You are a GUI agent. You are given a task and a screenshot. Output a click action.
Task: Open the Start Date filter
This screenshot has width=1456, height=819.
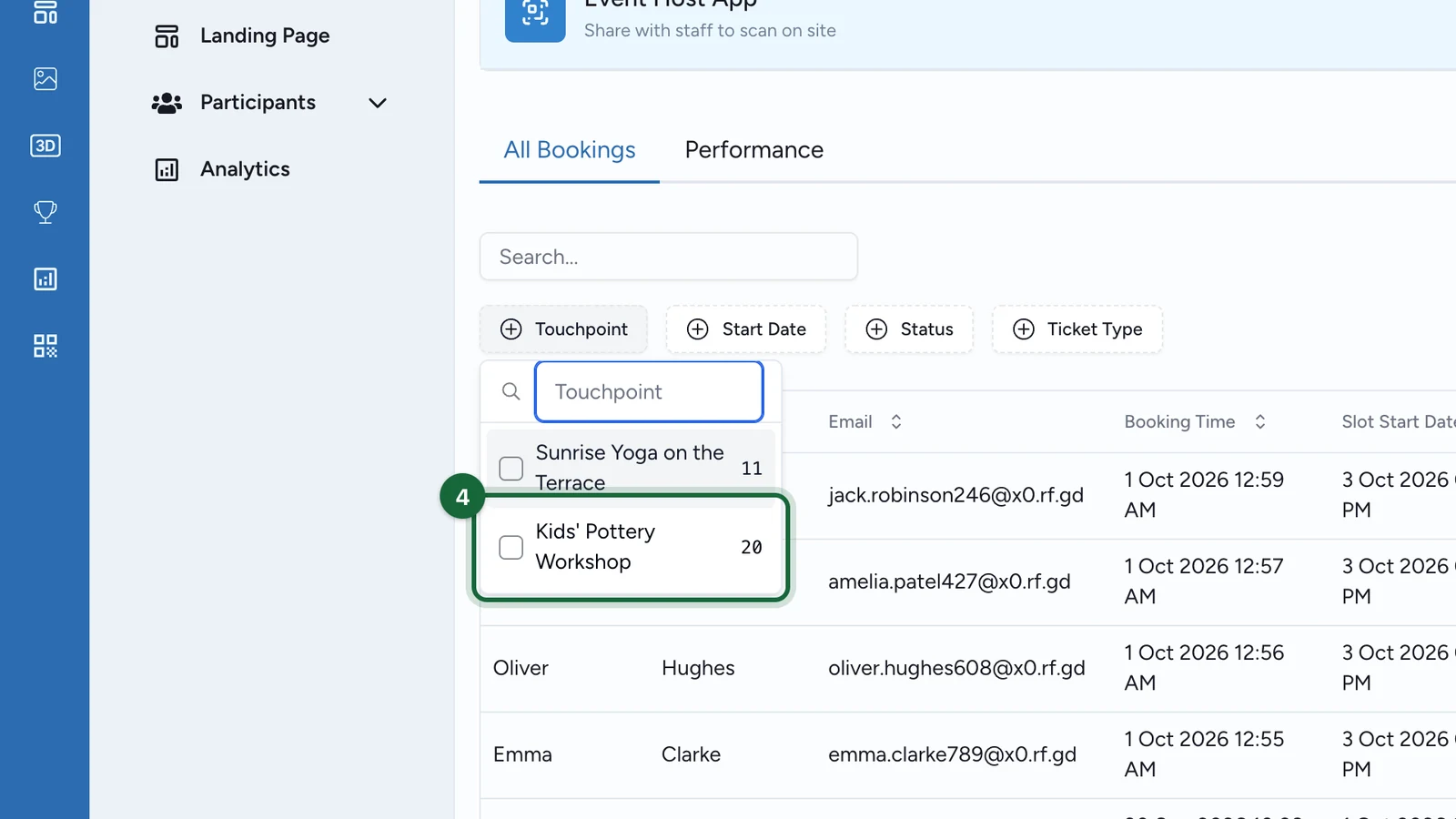746,329
